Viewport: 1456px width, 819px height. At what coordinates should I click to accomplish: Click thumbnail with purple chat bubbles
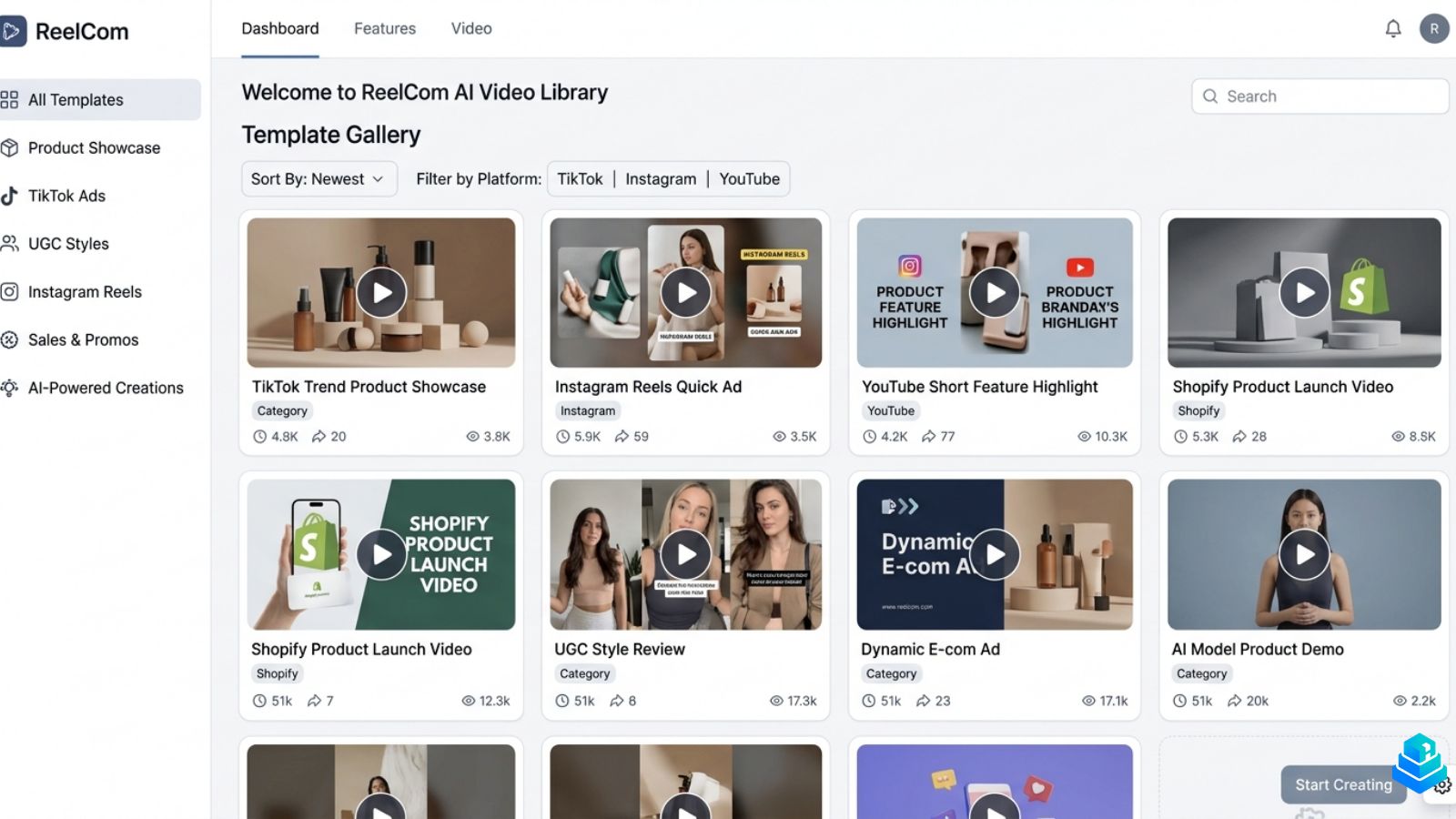(x=995, y=782)
